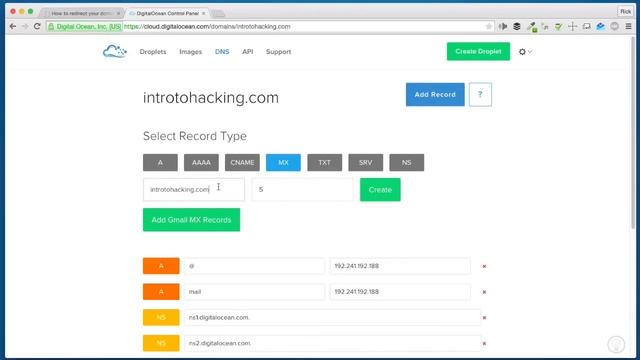Viewport: 640px width, 360px height.
Task: Click the orange A label of @ record
Action: [161, 266]
